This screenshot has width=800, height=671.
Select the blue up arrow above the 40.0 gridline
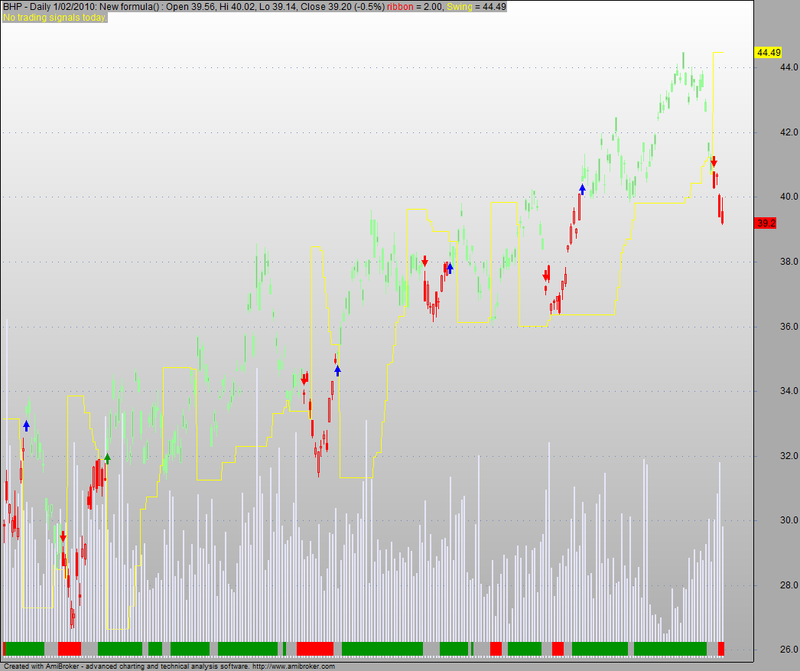click(582, 189)
